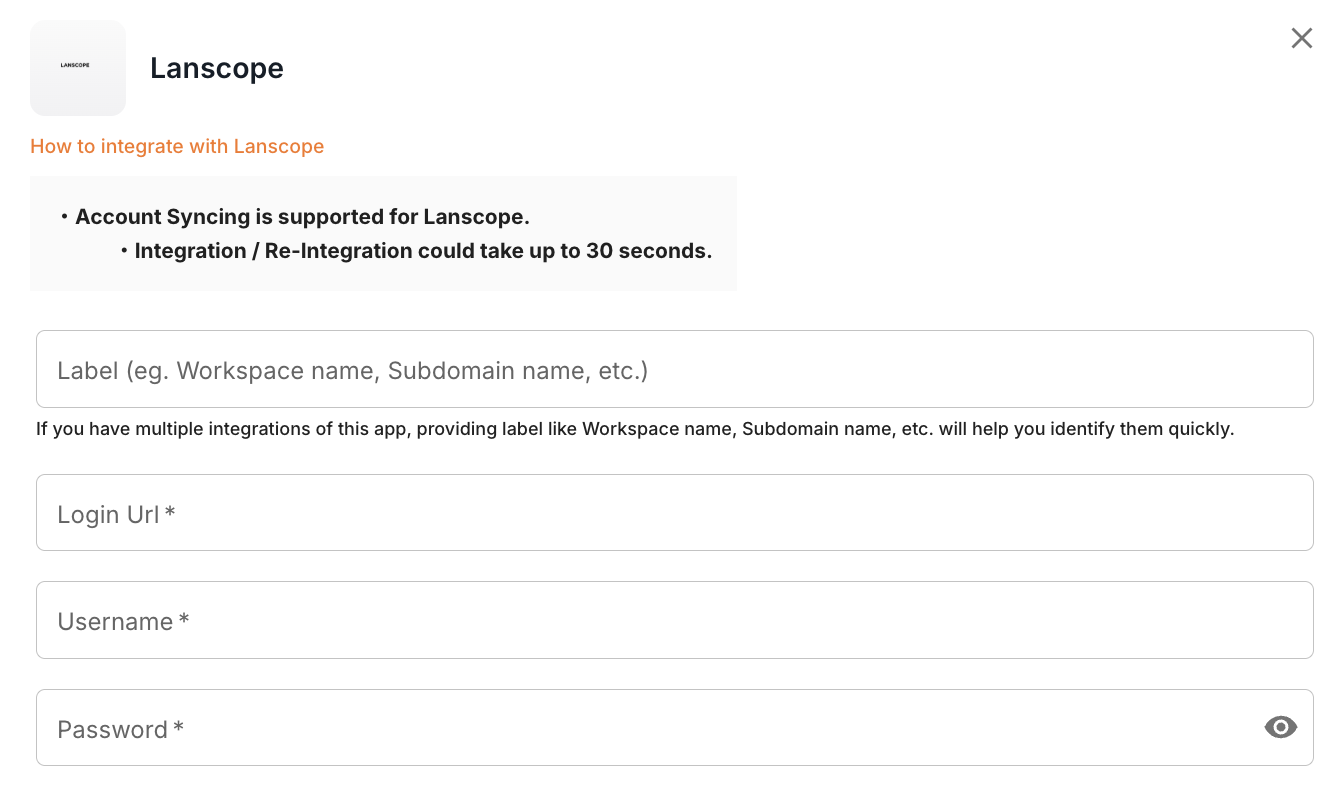Click the Lanscope app logo tile
Image resolution: width=1342 pixels, height=792 pixels.
[78, 68]
